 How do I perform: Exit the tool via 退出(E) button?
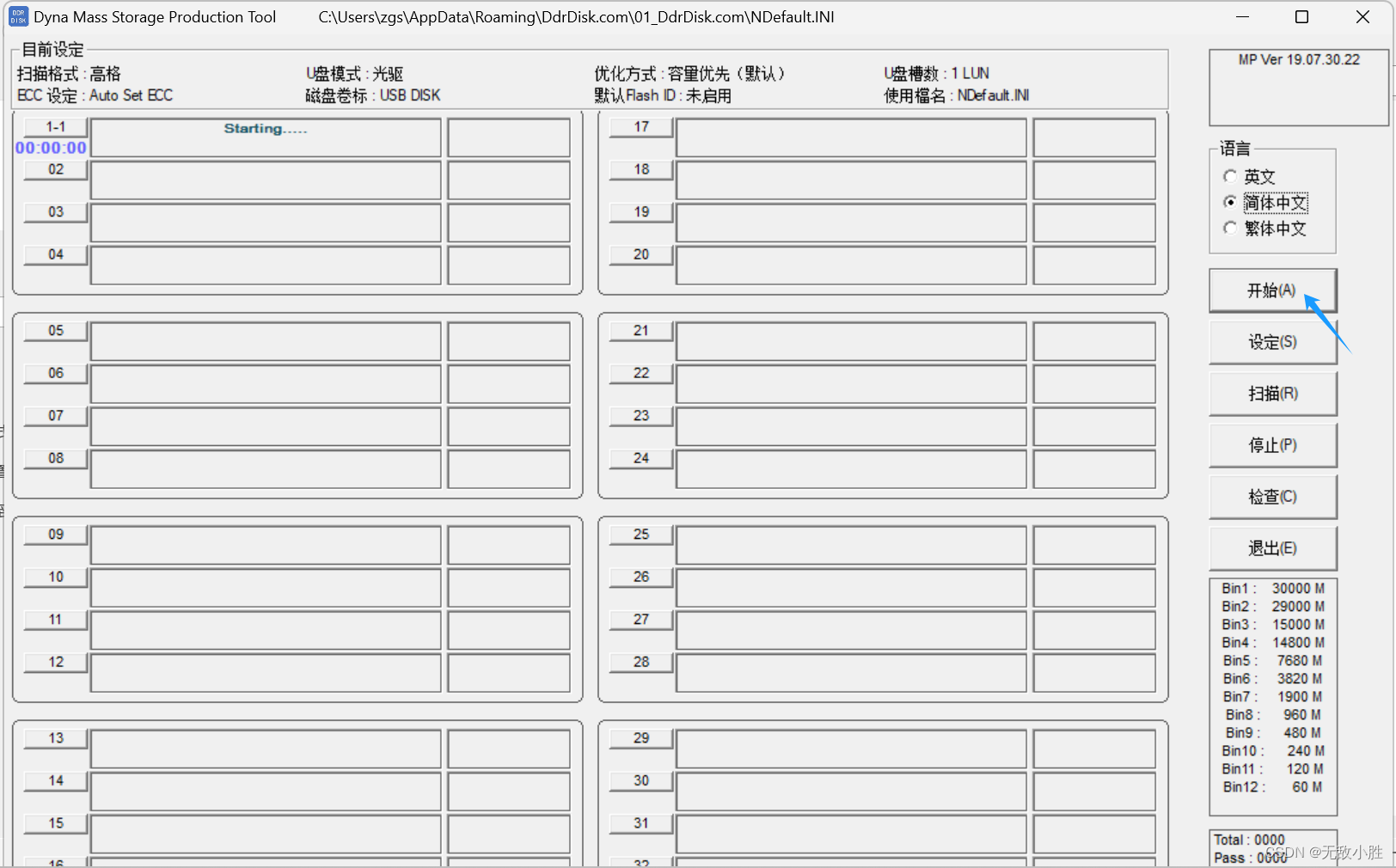(x=1272, y=548)
